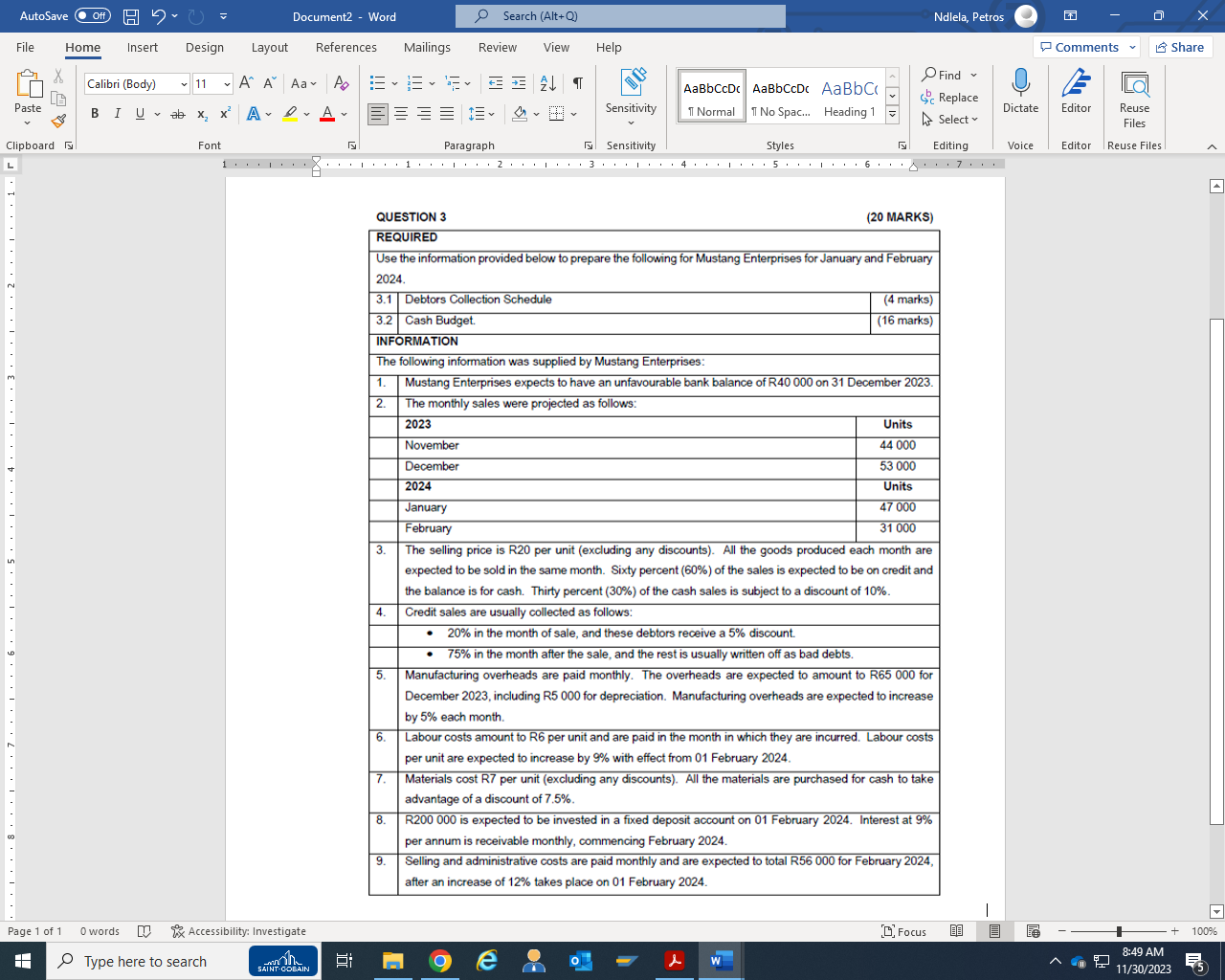Switch to the Layout tab

270,47
